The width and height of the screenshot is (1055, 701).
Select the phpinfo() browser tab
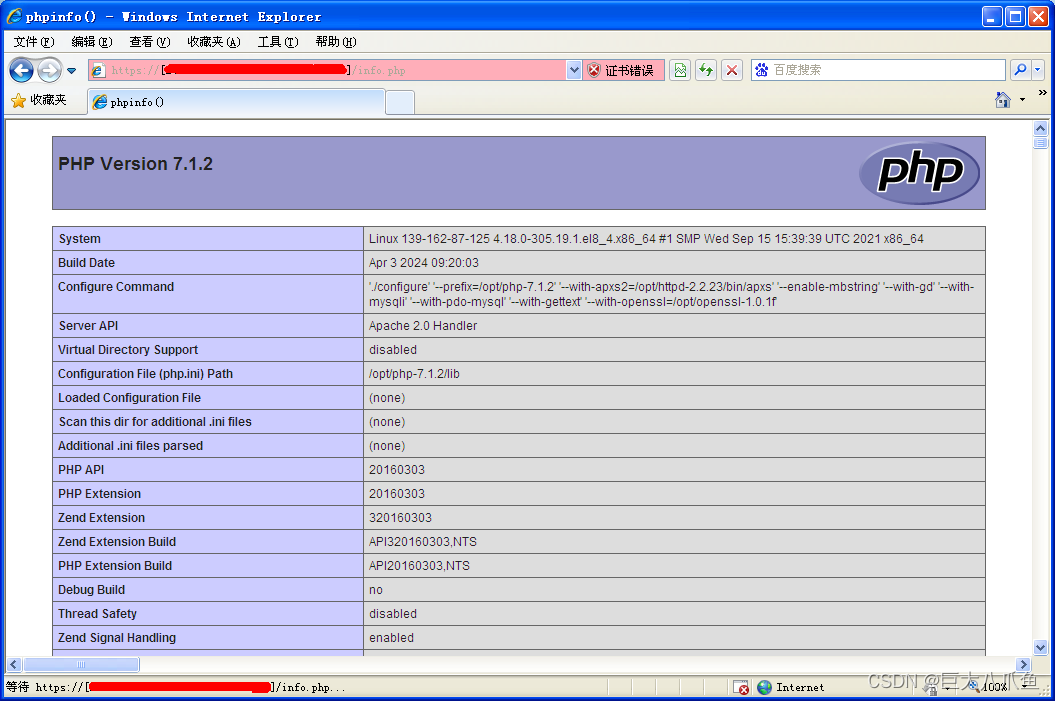tap(237, 102)
